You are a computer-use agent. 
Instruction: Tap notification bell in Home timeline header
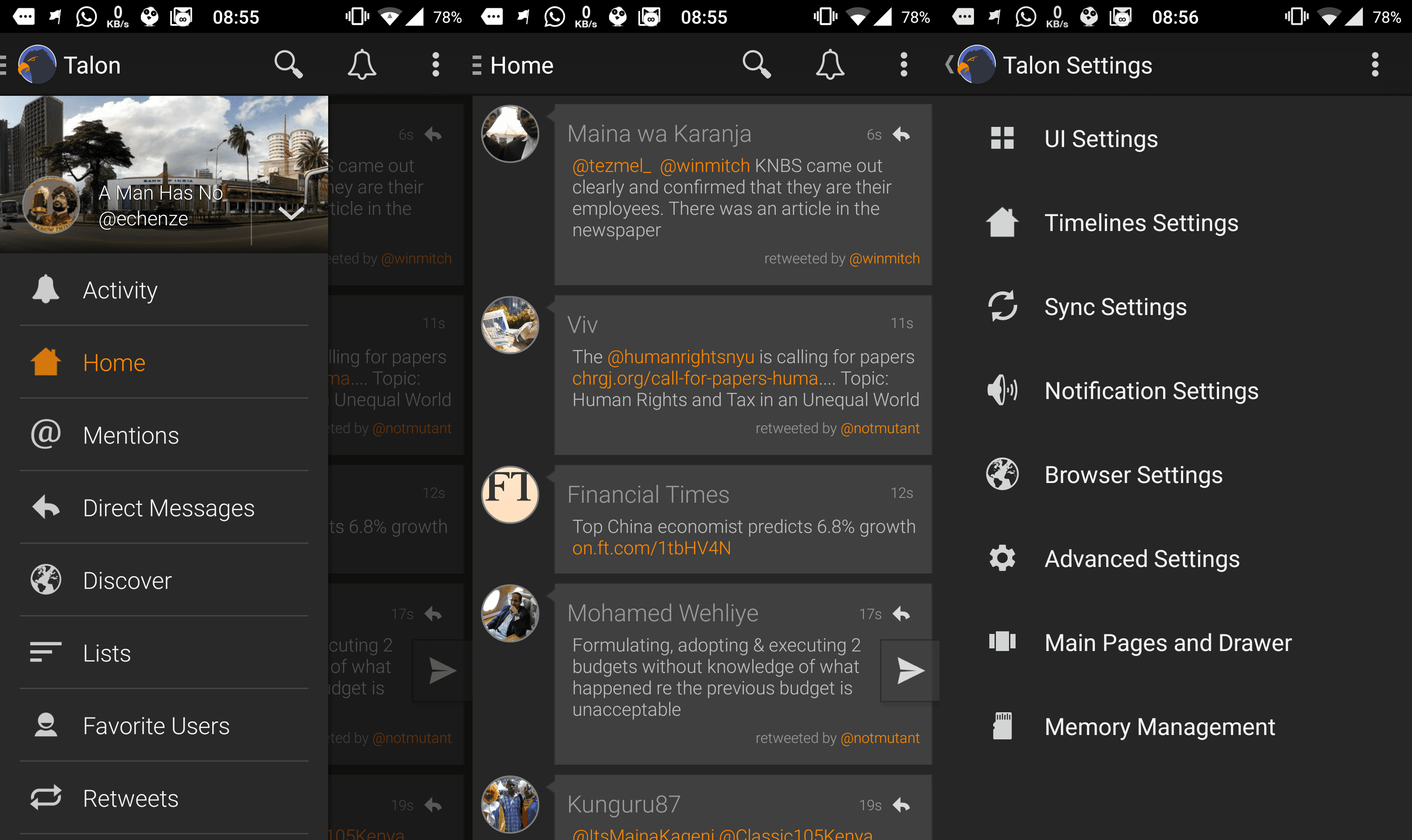tap(830, 64)
